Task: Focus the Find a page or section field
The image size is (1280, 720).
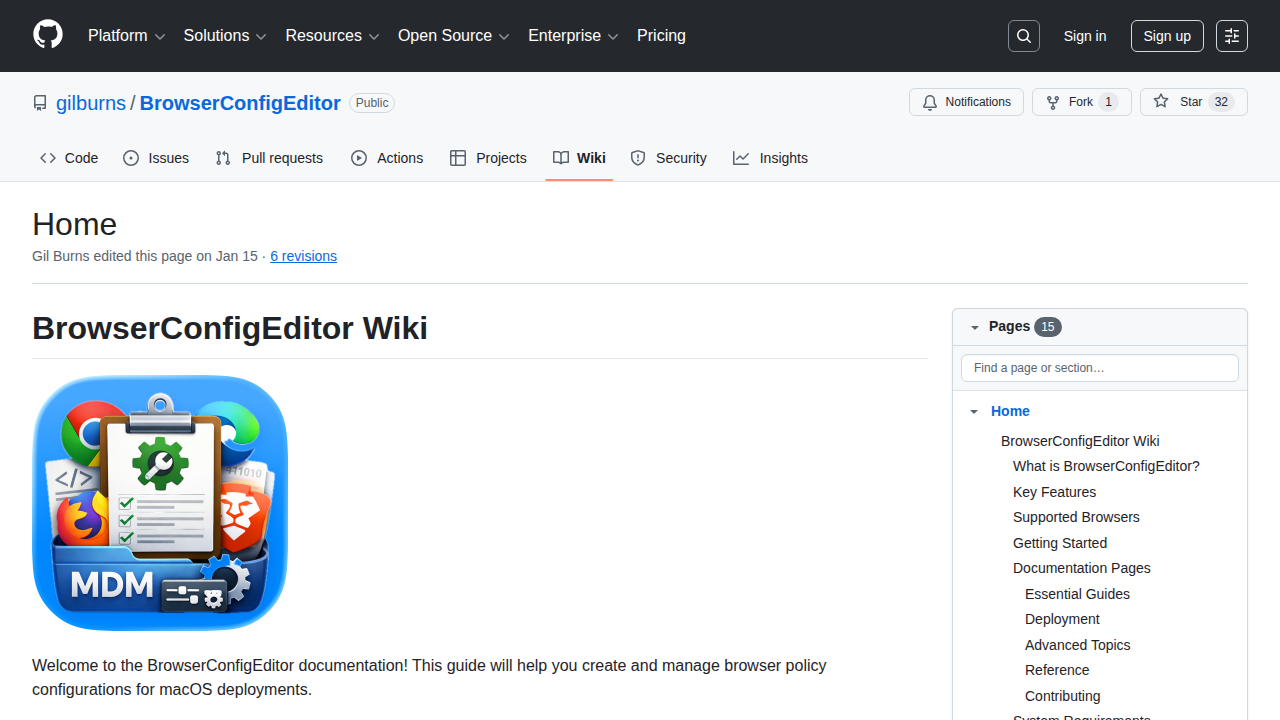Action: point(1100,368)
